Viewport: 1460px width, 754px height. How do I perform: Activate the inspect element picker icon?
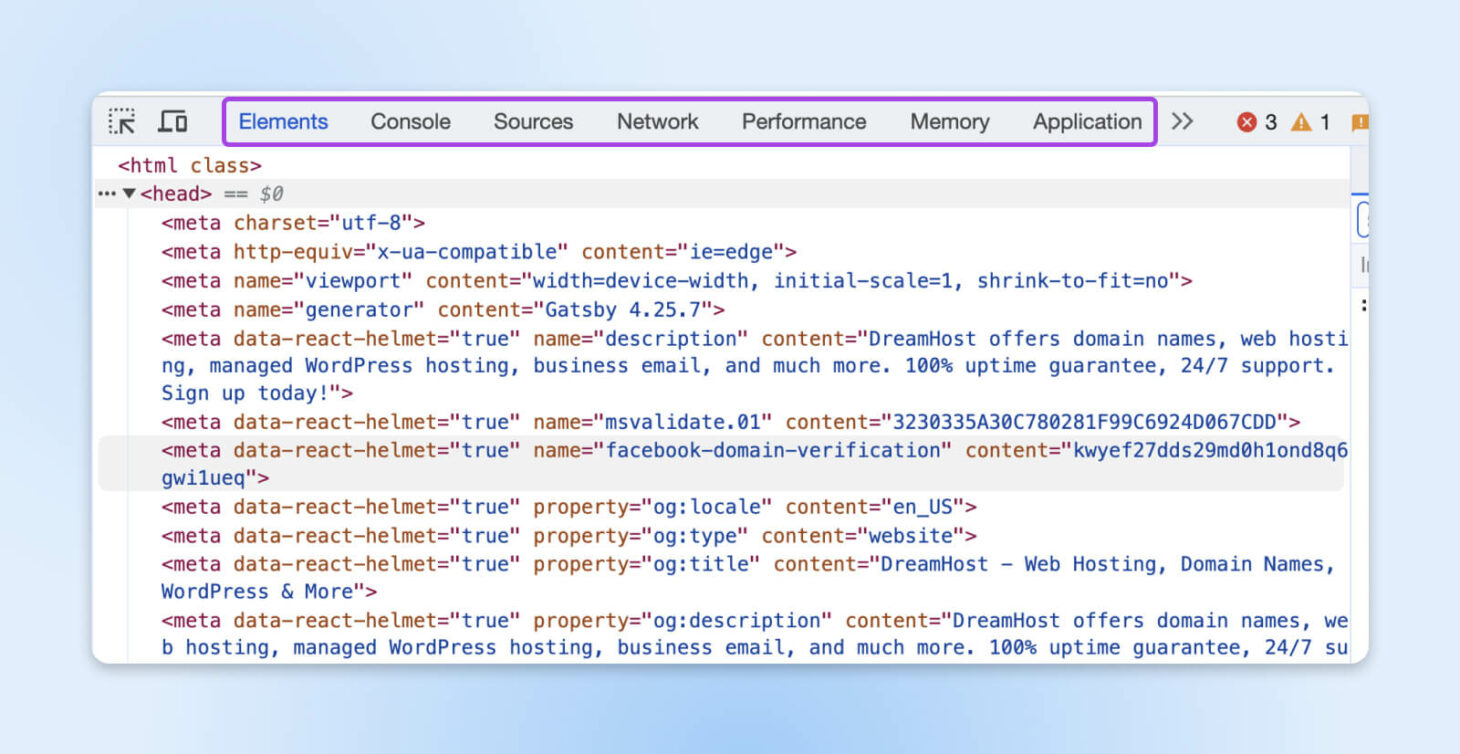point(122,122)
